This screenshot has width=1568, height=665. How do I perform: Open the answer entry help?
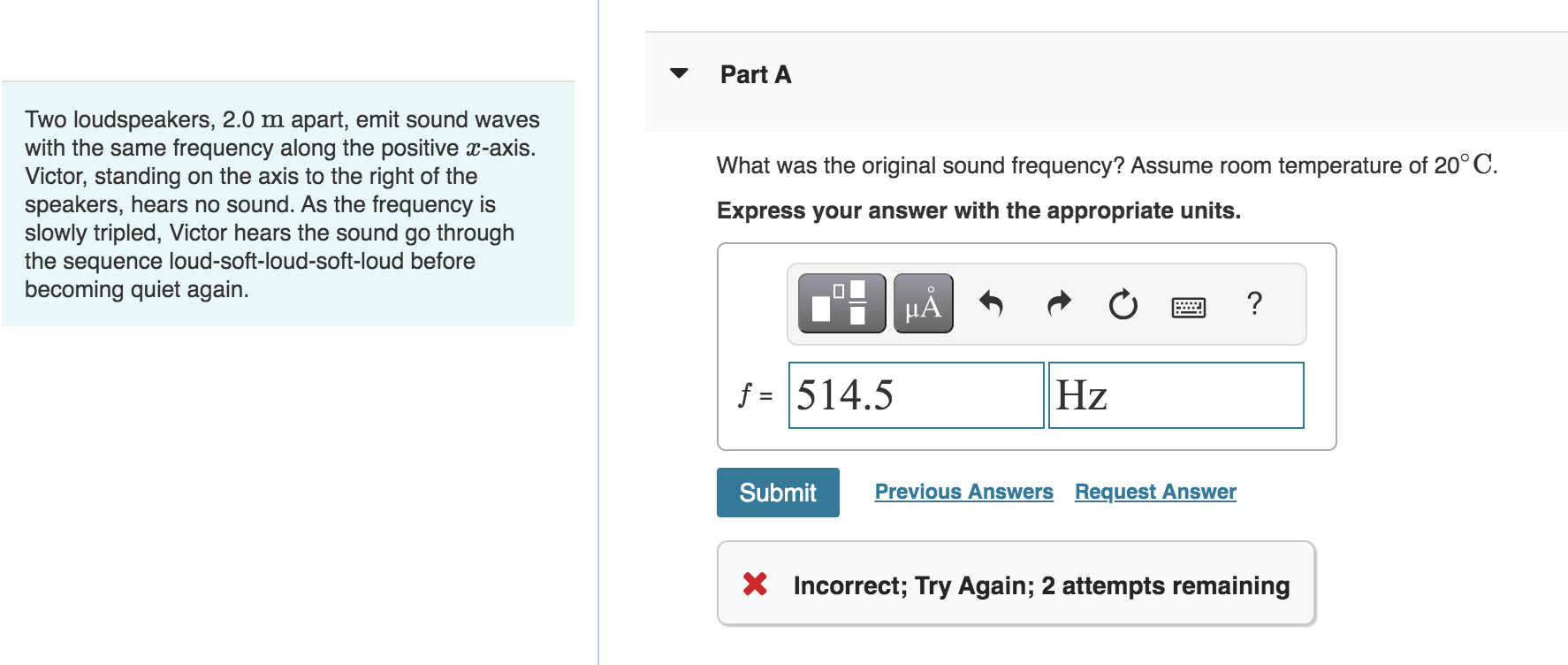[1254, 303]
